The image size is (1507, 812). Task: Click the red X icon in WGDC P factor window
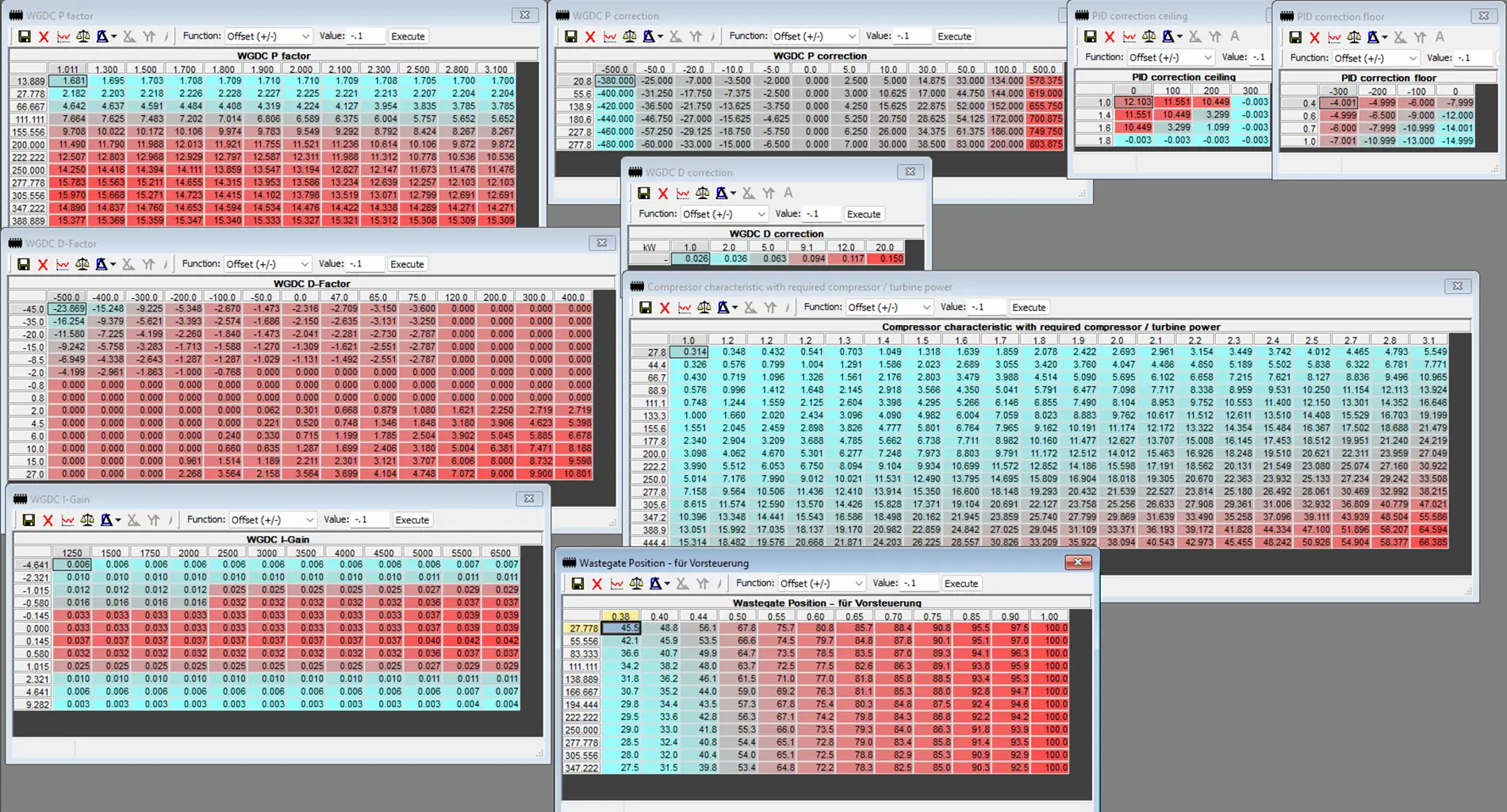[44, 36]
